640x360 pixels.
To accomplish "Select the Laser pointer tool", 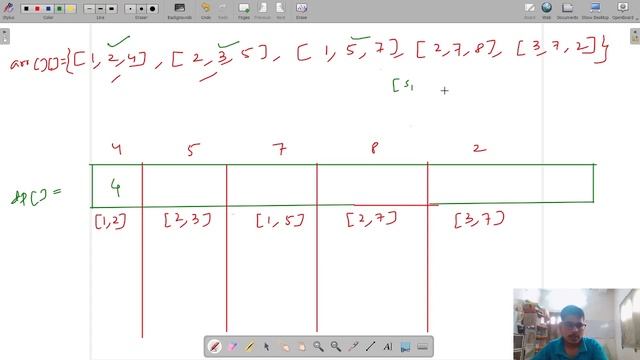I will (353, 347).
